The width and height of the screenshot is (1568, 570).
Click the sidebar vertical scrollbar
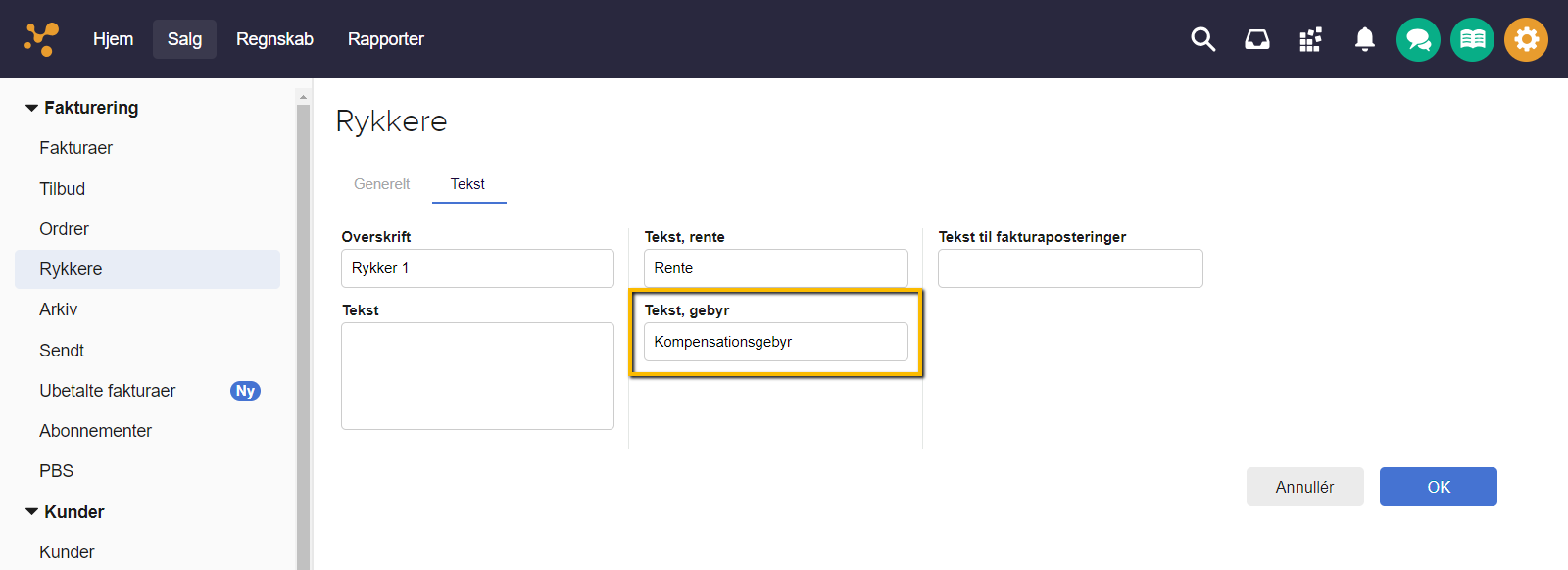[303, 333]
